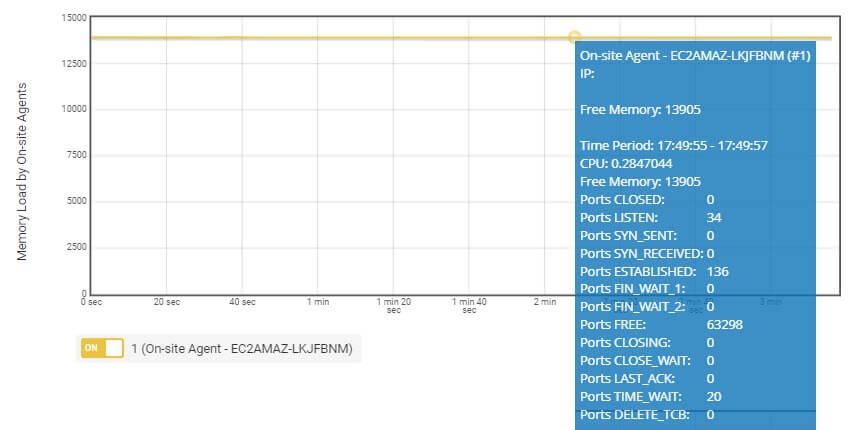Viewport: 848px width, 430px height.
Task: Click the y-axis label "12500"
Action: tap(74, 64)
